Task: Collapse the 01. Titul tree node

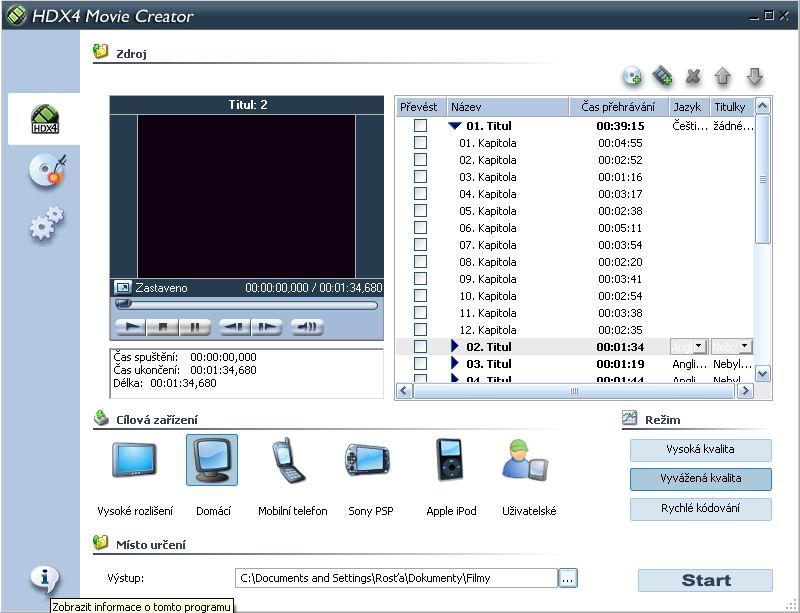Action: click(x=455, y=126)
